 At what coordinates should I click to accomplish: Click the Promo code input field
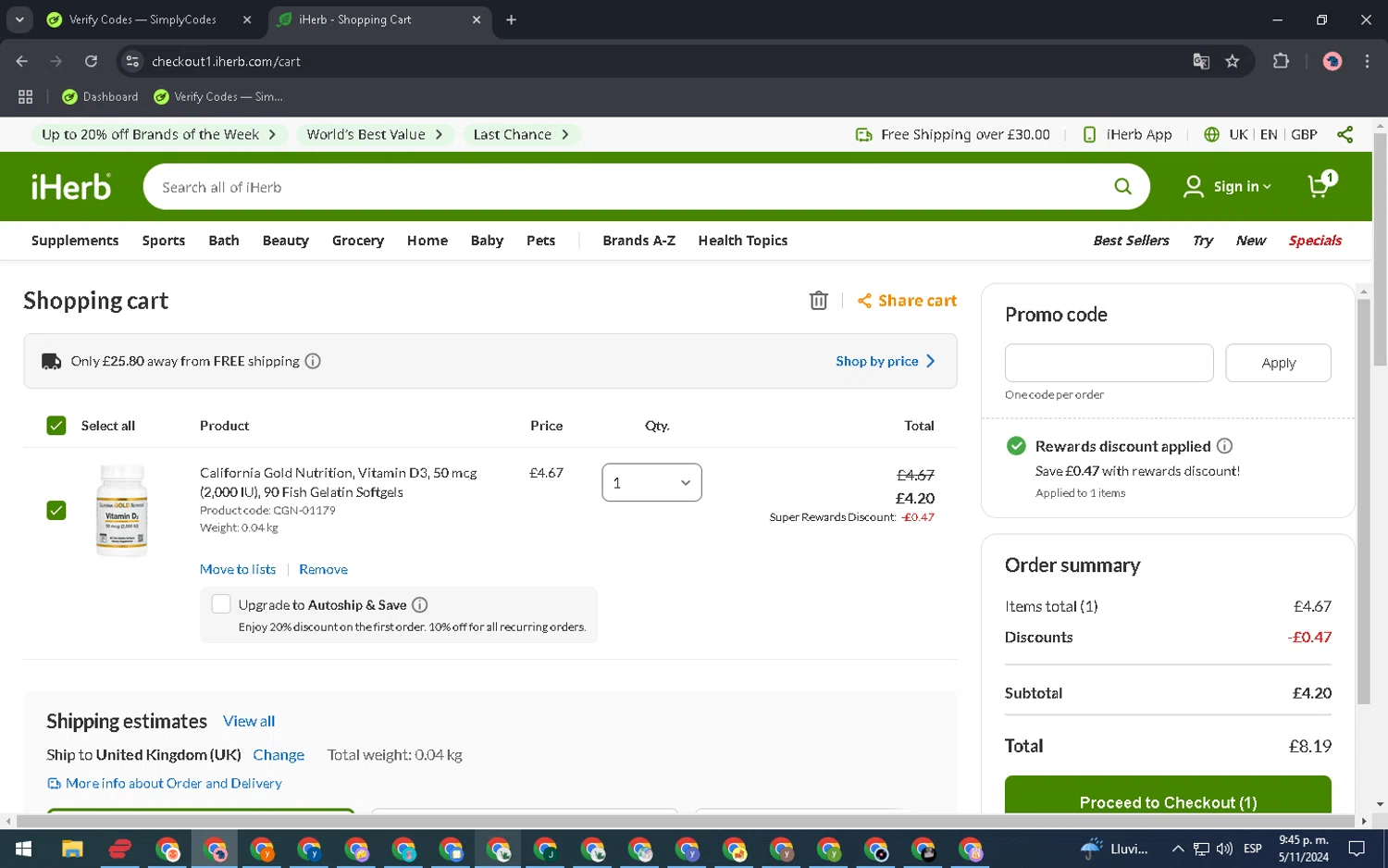[x=1109, y=363]
